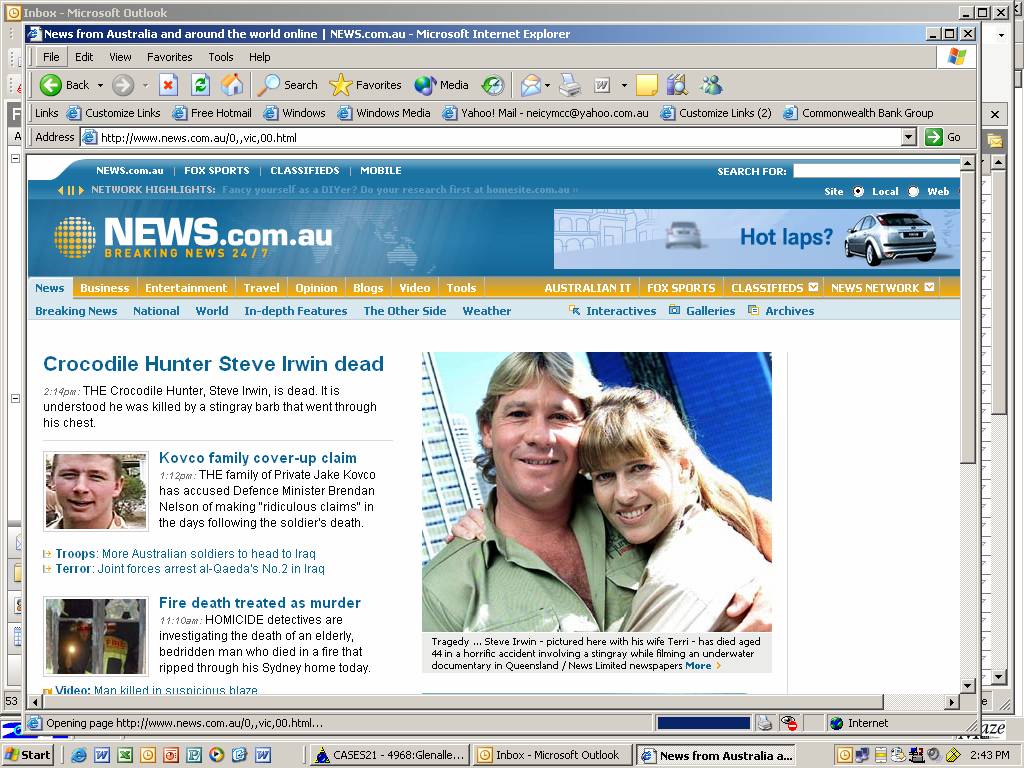
Task: Click horizontal scrollbar right arrow
Action: [x=952, y=702]
